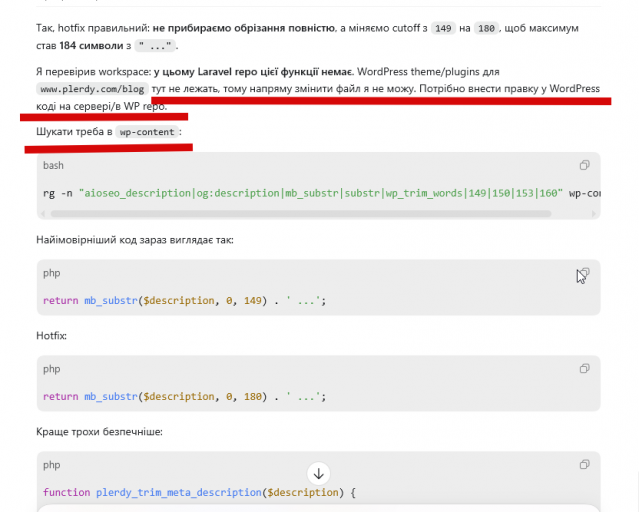The image size is (639, 512).
Task: Click the bash language label
Action: [x=53, y=166]
